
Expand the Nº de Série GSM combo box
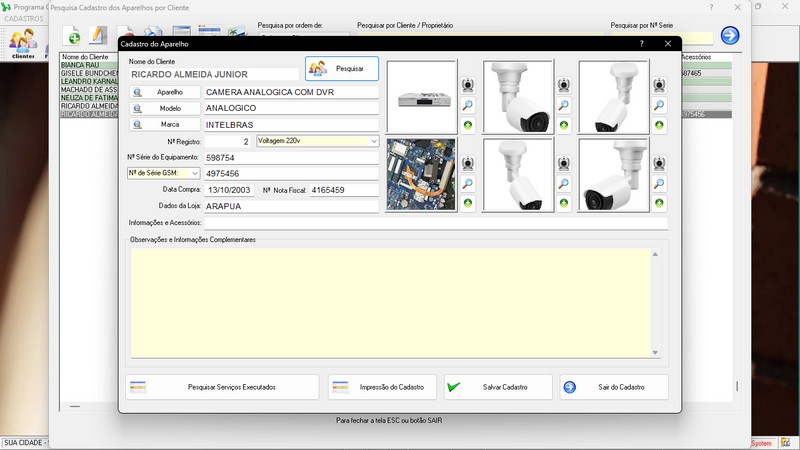(194, 173)
